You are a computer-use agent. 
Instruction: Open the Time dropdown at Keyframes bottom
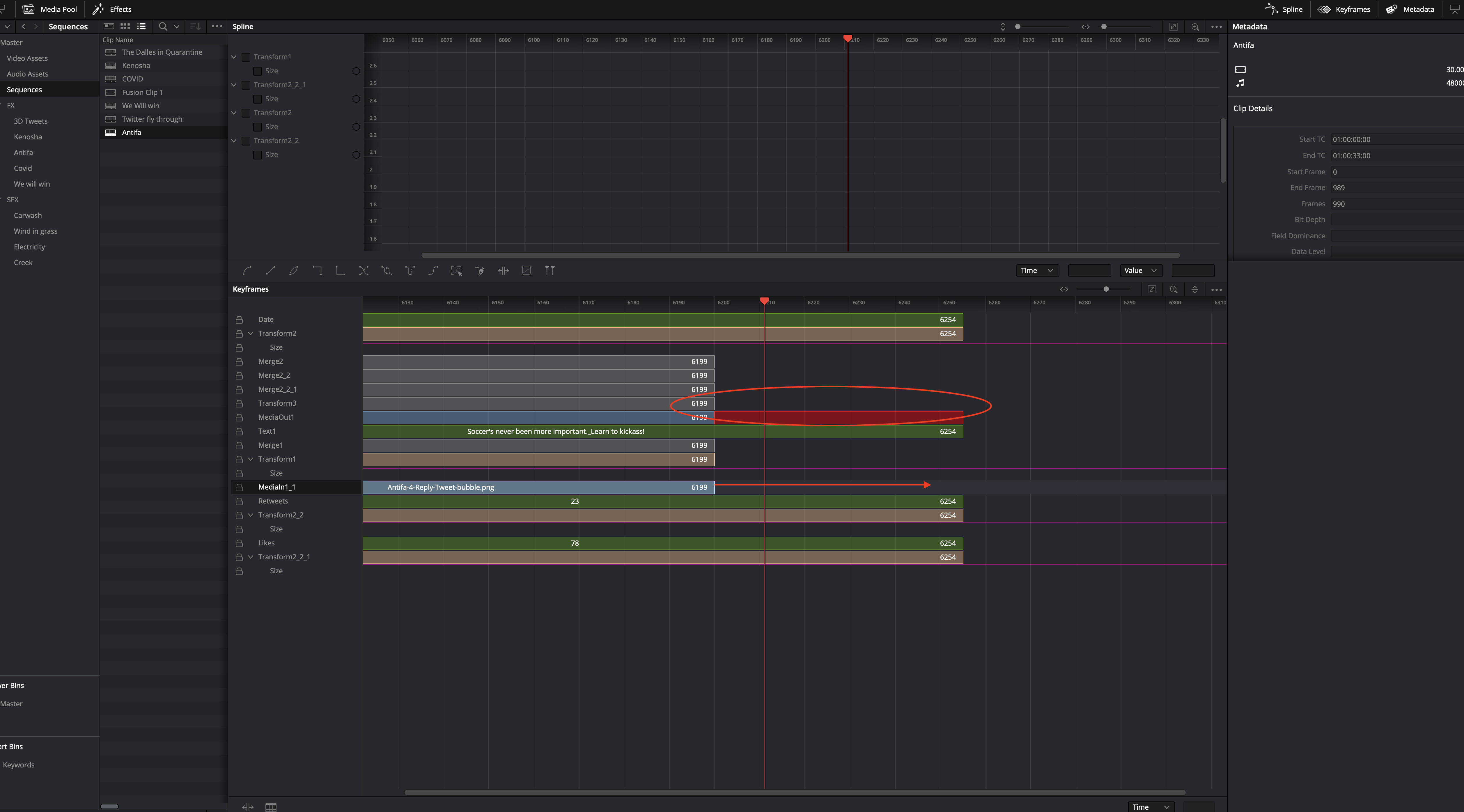point(1150,807)
